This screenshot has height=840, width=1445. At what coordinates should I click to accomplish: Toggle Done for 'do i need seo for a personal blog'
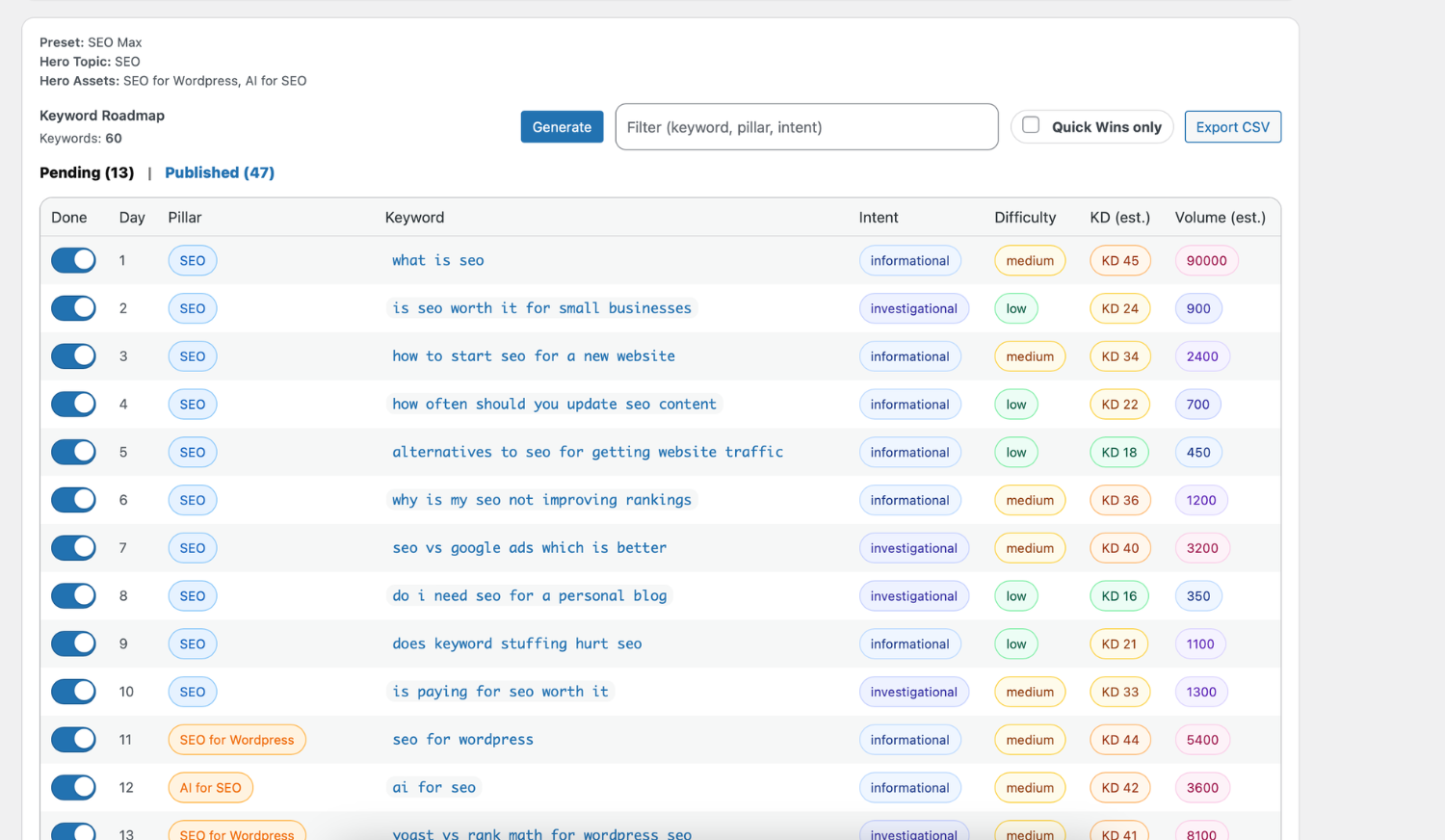(x=73, y=595)
